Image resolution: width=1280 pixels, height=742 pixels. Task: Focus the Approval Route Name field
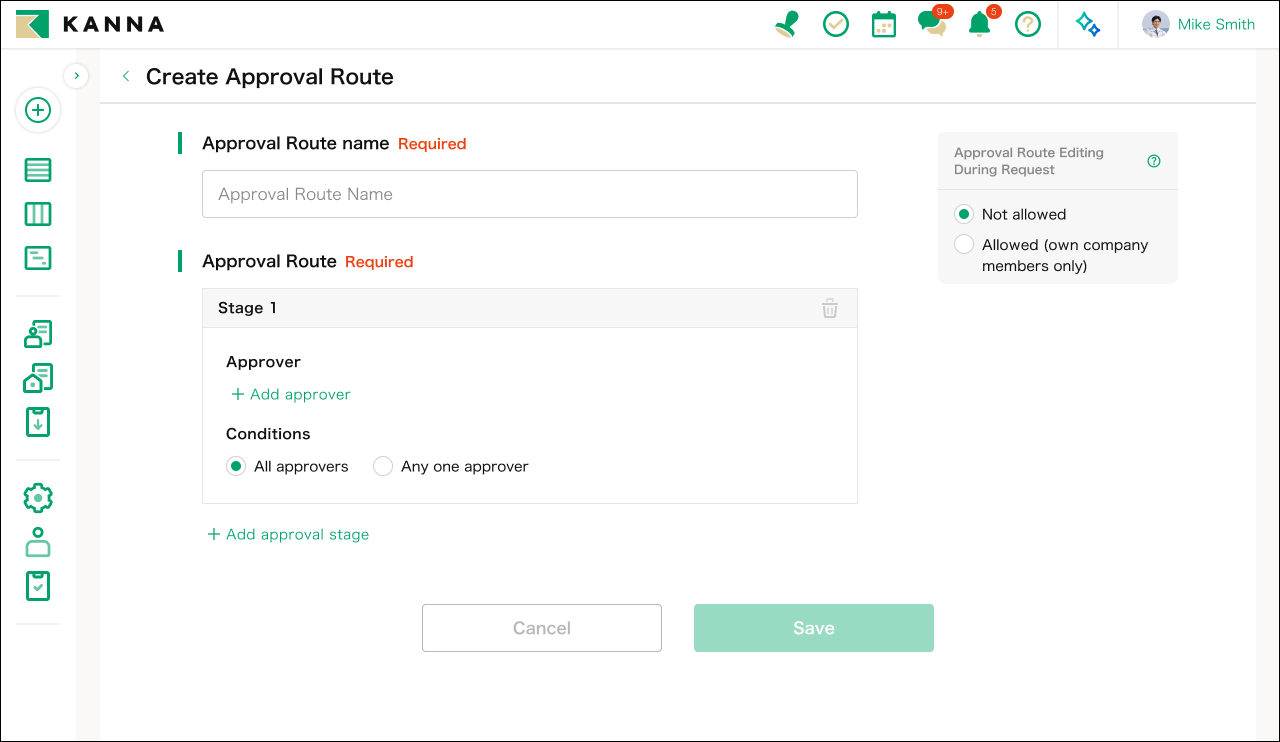pyautogui.click(x=530, y=194)
